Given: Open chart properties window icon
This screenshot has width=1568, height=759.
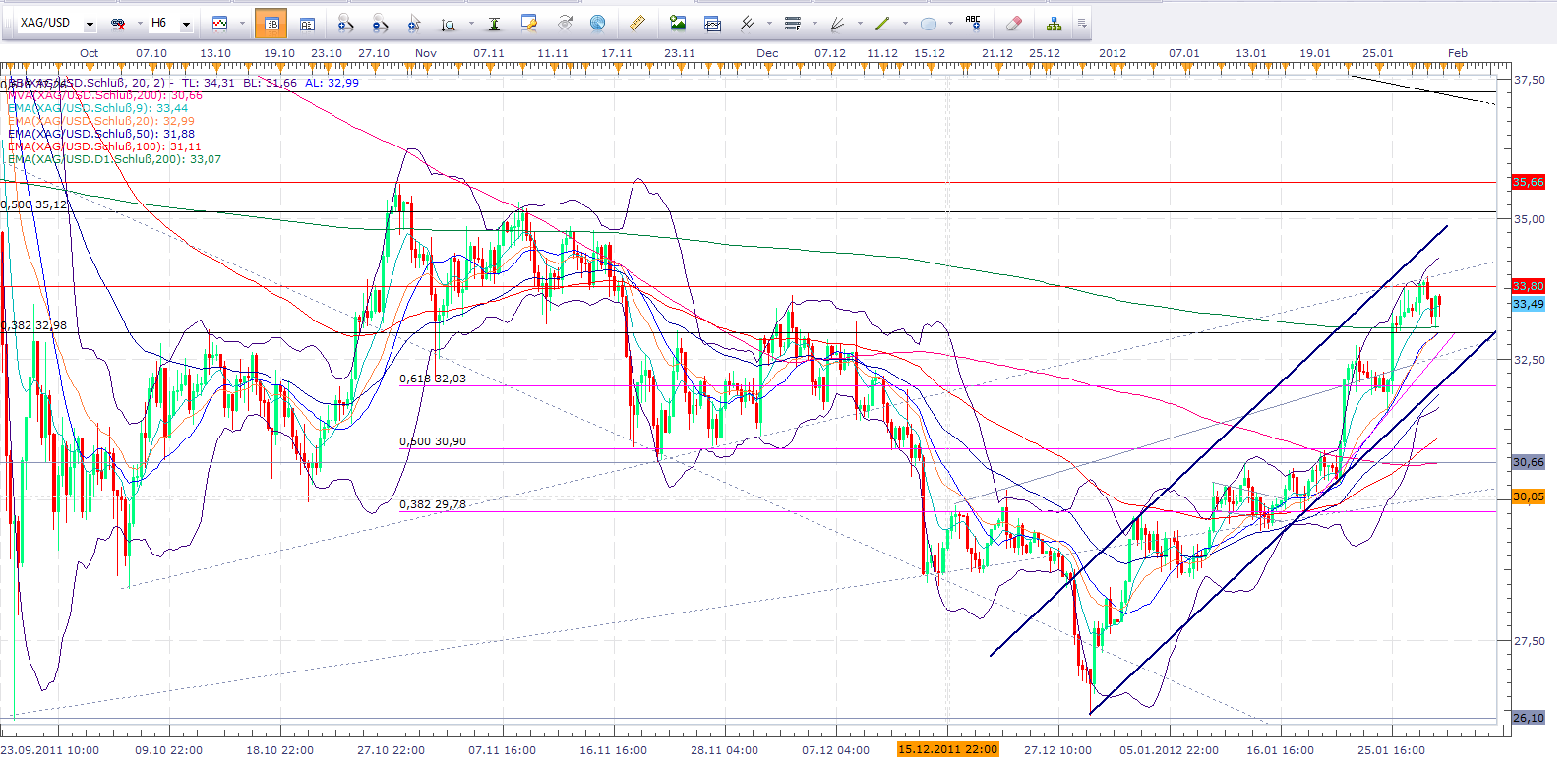Looking at the screenshot, I should (x=529, y=23).
